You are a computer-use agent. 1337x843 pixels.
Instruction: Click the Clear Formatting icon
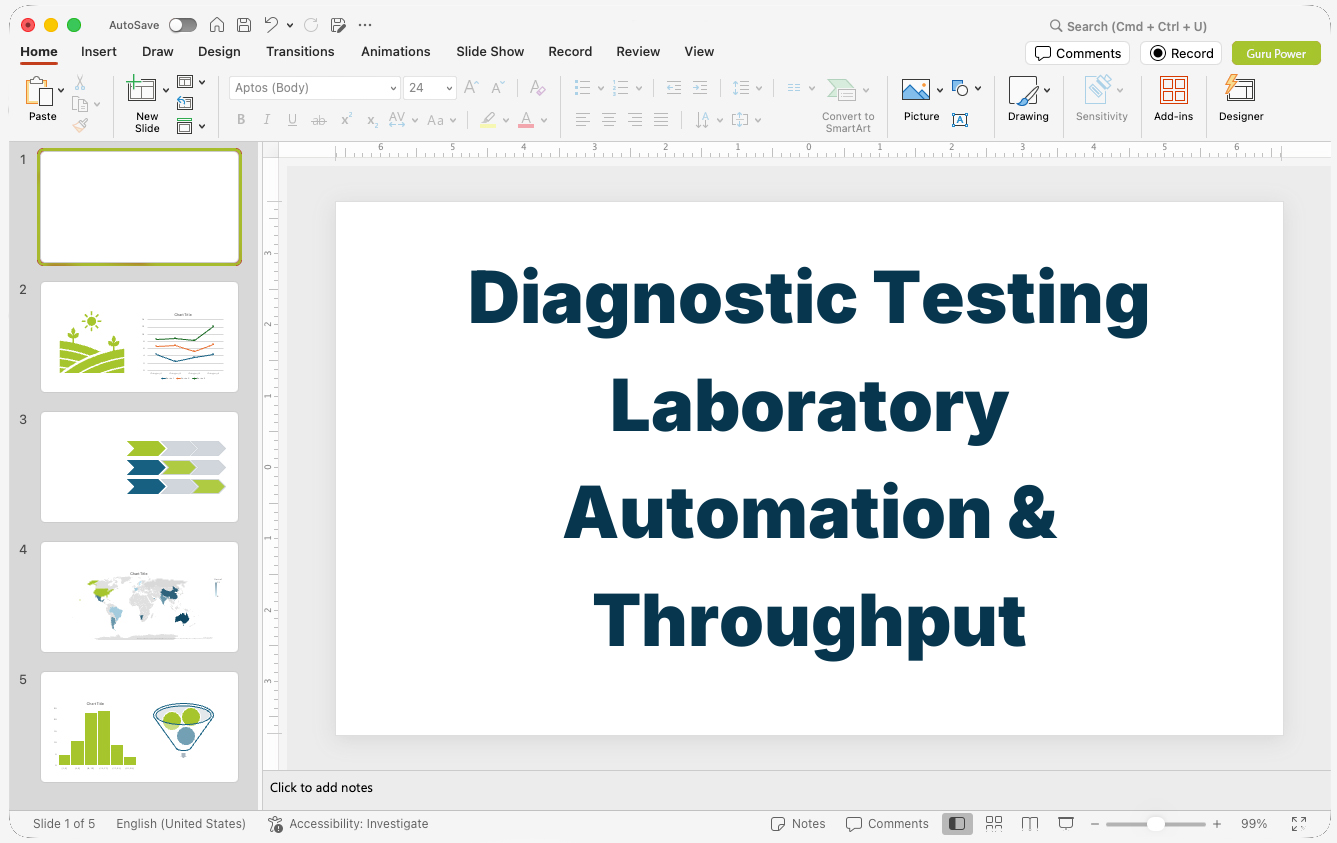pyautogui.click(x=538, y=88)
